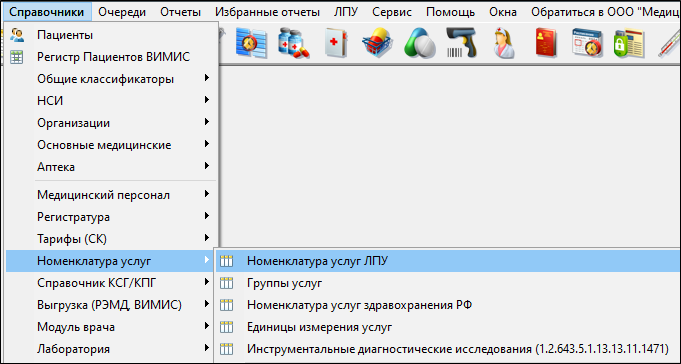Screen dimensions: 681x364
Task: Click the green padlock with document icon
Action: [x=629, y=43]
